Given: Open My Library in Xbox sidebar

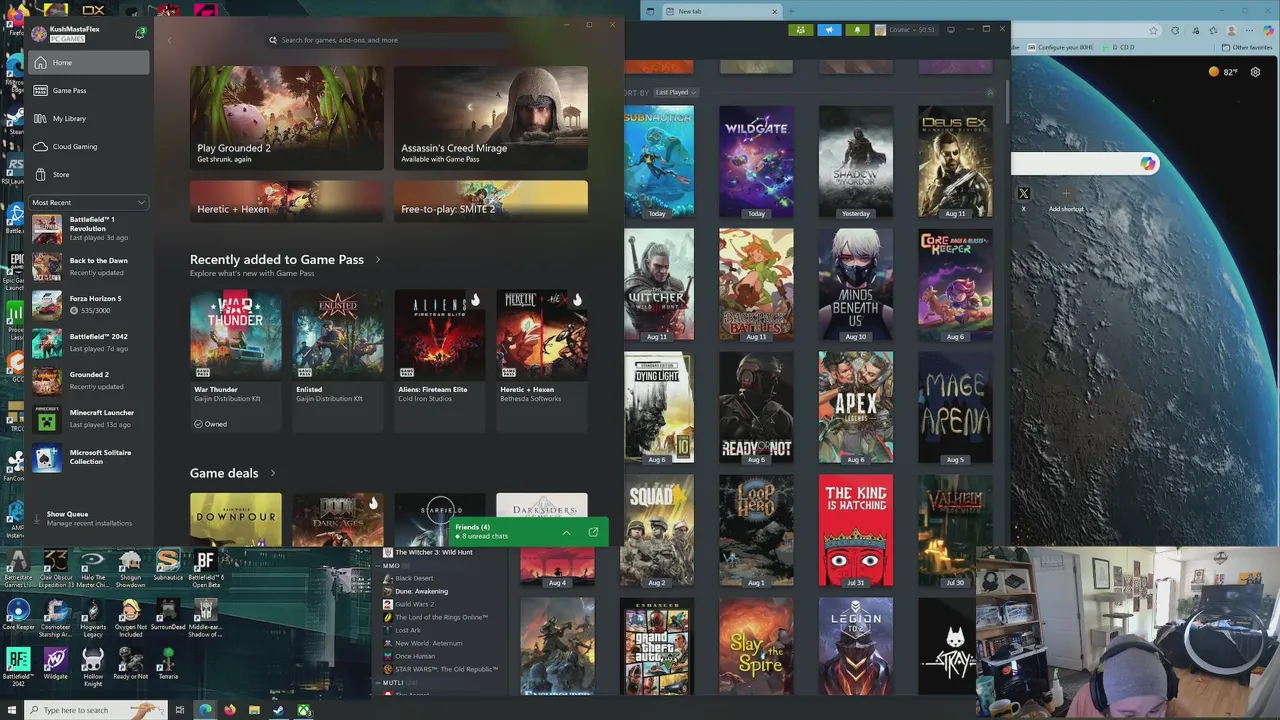Looking at the screenshot, I should [89, 118].
